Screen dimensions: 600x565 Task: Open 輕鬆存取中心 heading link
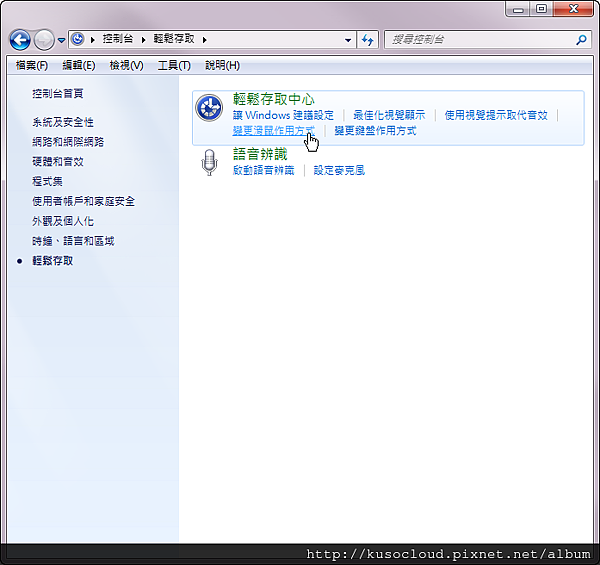tap(274, 99)
